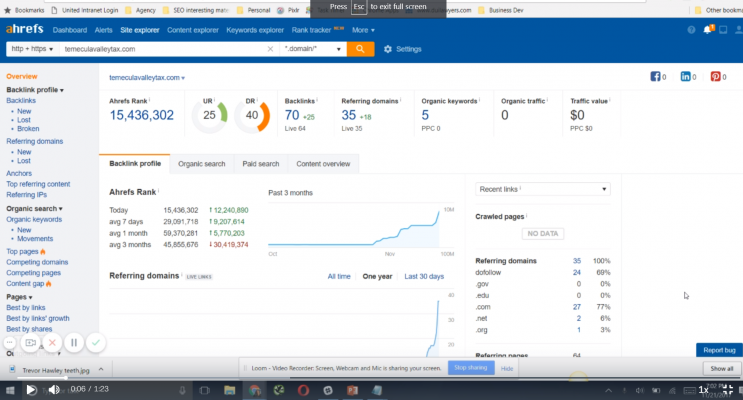Screen dimensions: 743x400
Task: Open the More menu in navigation
Action: (365, 30)
